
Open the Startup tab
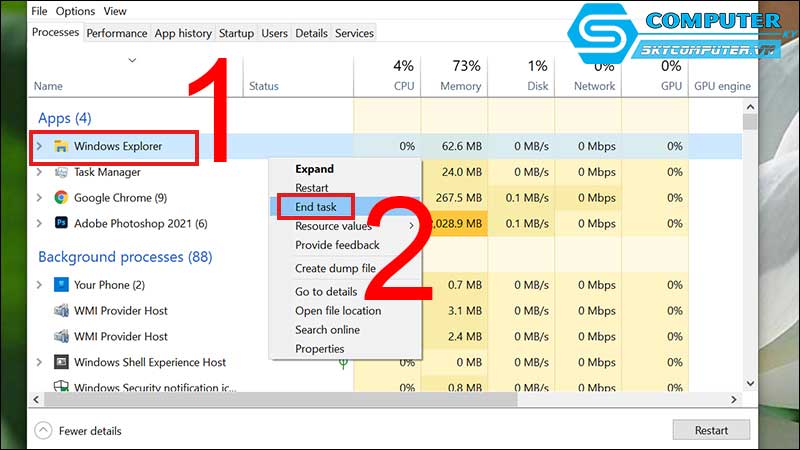point(236,33)
